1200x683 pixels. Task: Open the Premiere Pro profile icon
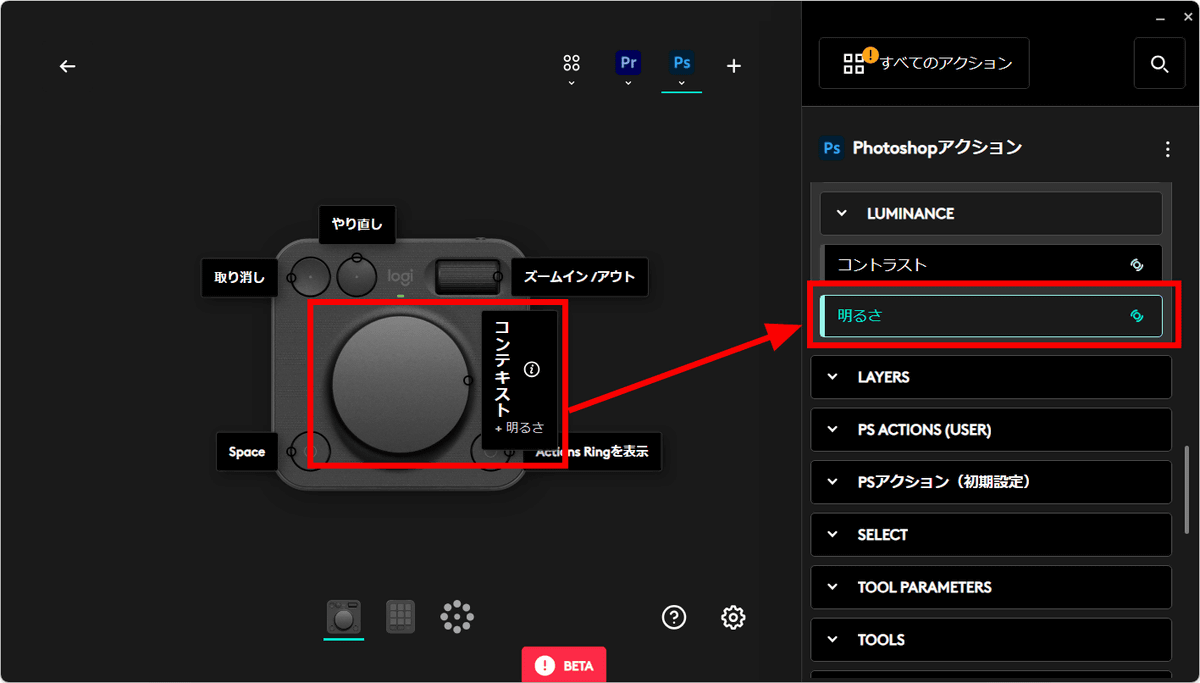628,63
